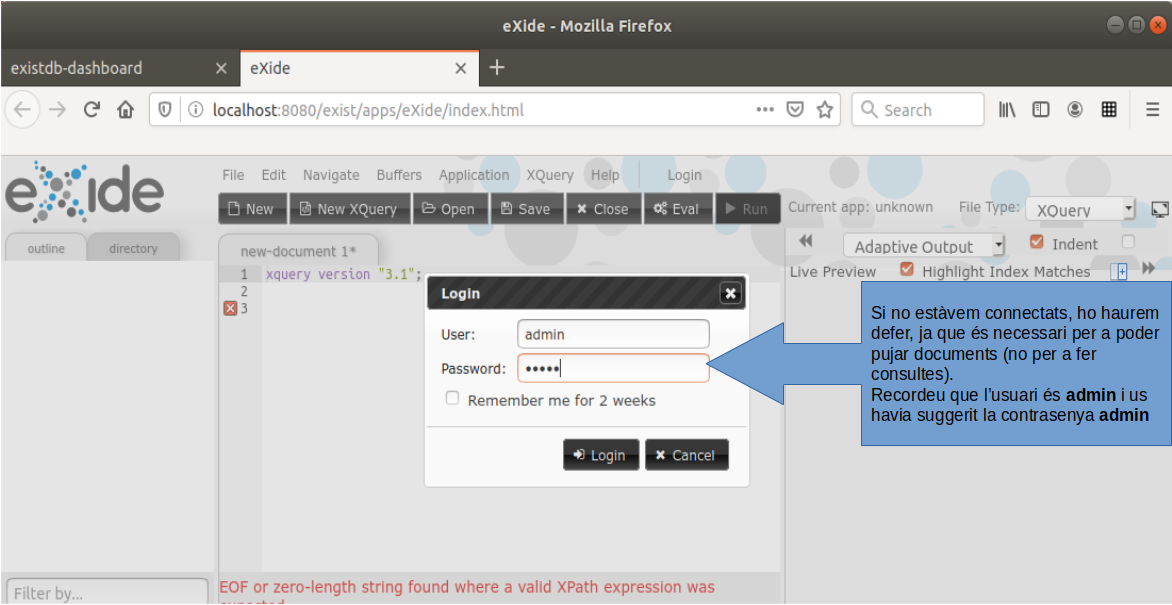Click the grid extension icon in toolbar
Image resolution: width=1172 pixels, height=605 pixels.
(x=1109, y=110)
